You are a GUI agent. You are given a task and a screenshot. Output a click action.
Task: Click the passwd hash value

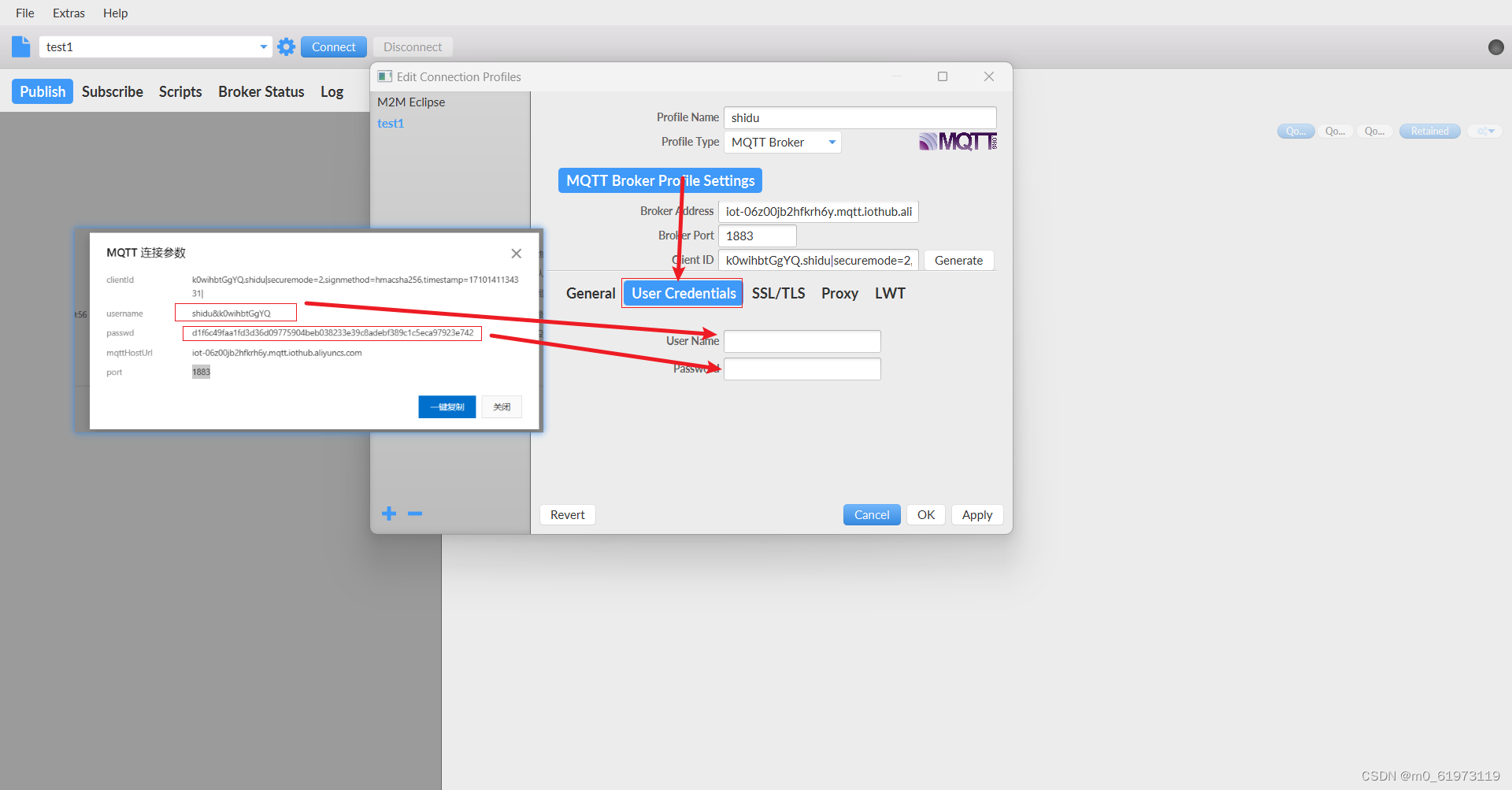tap(333, 332)
